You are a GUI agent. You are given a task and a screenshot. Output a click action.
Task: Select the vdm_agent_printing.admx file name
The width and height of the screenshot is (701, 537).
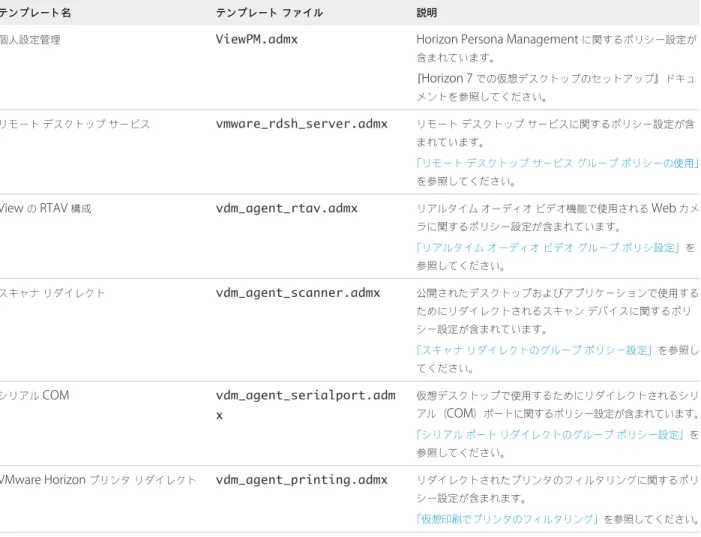tap(302, 480)
